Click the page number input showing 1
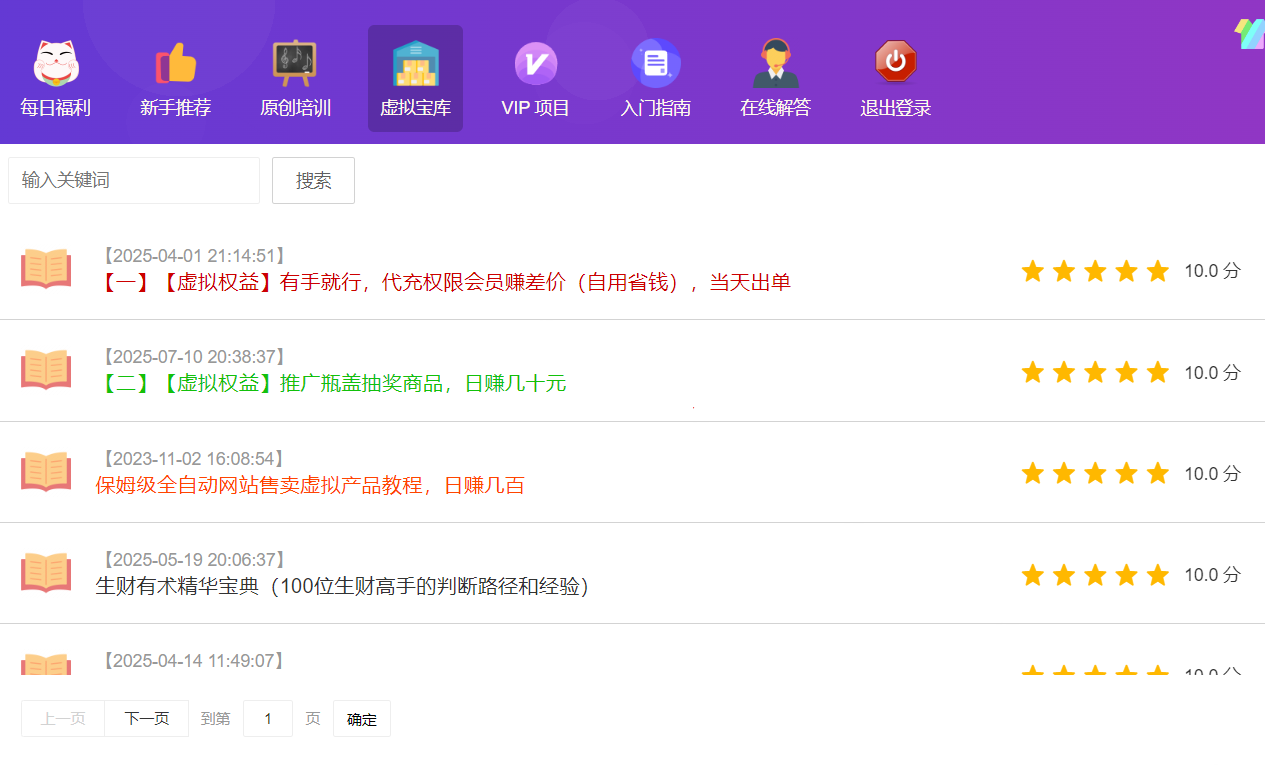This screenshot has width=1265, height=765. click(267, 718)
